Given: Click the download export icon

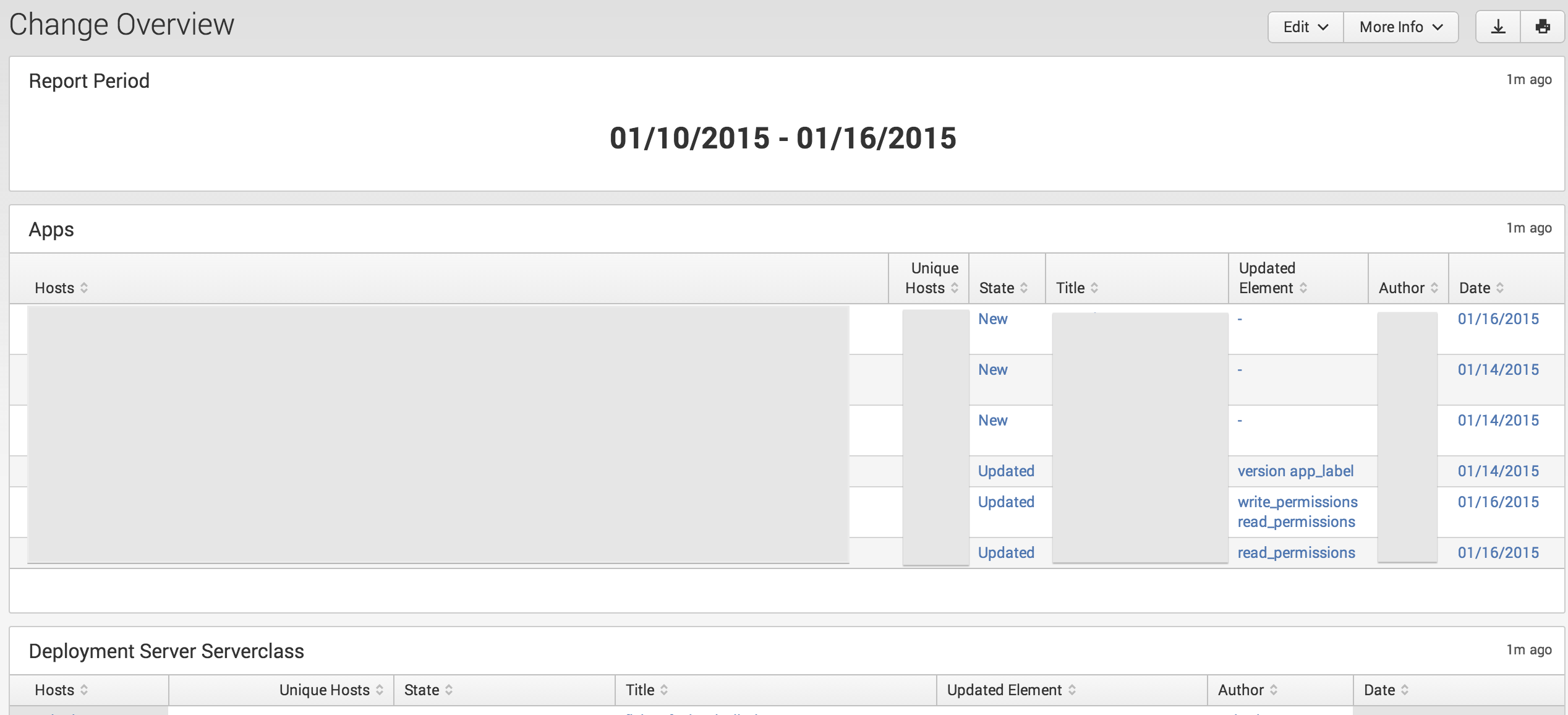Looking at the screenshot, I should click(1498, 27).
